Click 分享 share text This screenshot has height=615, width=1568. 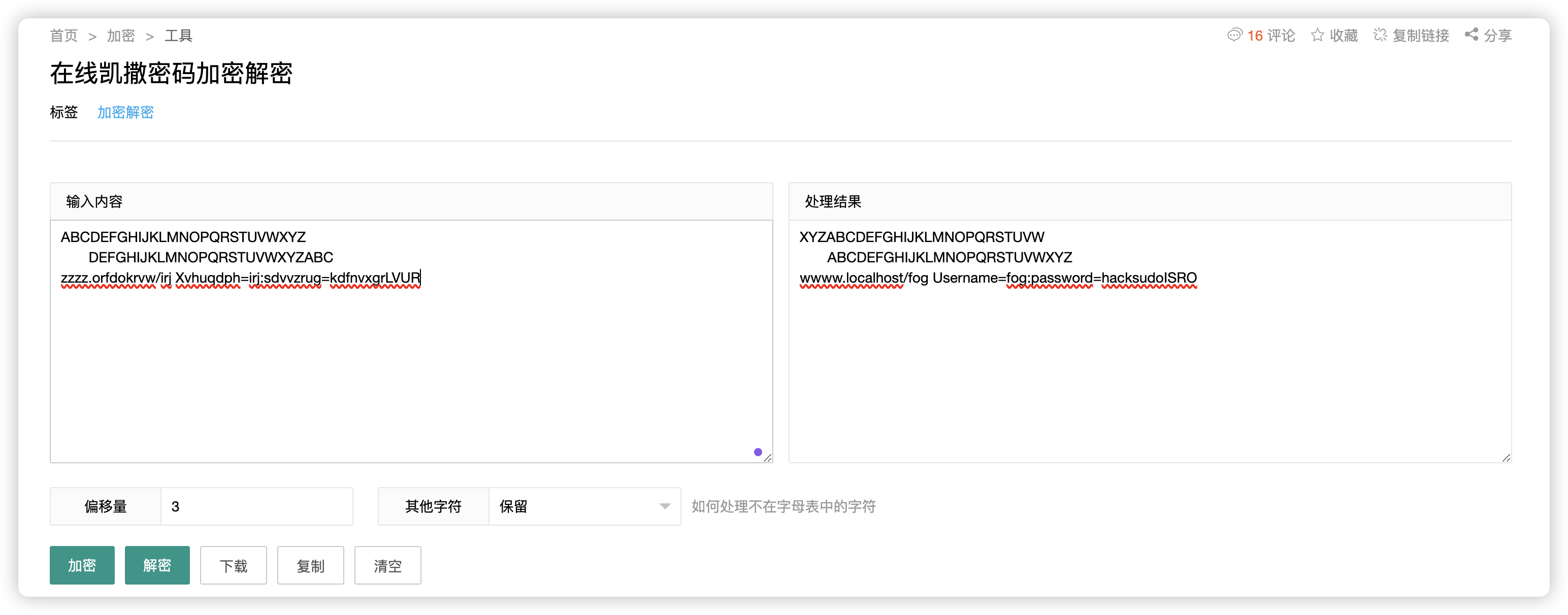point(1497,36)
